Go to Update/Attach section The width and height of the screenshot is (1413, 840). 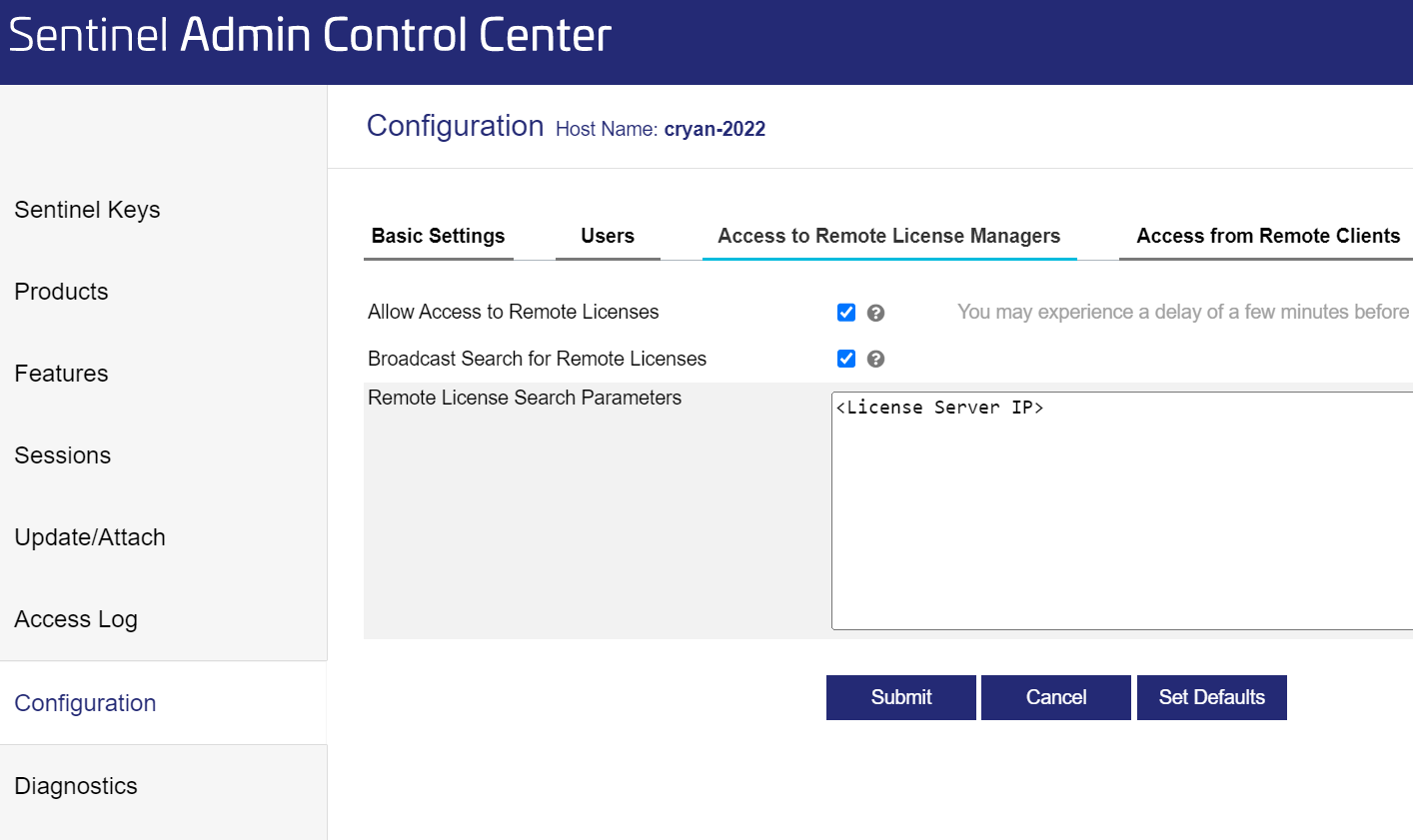(x=90, y=537)
